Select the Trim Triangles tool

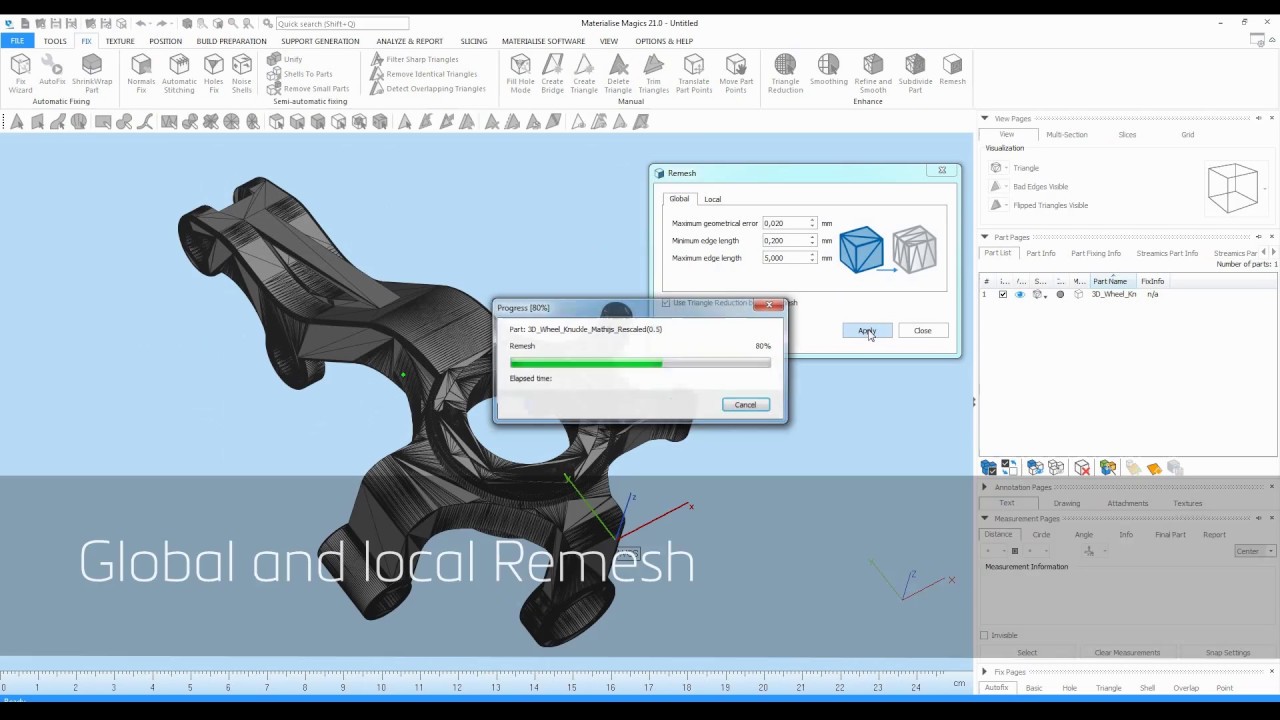point(653,74)
